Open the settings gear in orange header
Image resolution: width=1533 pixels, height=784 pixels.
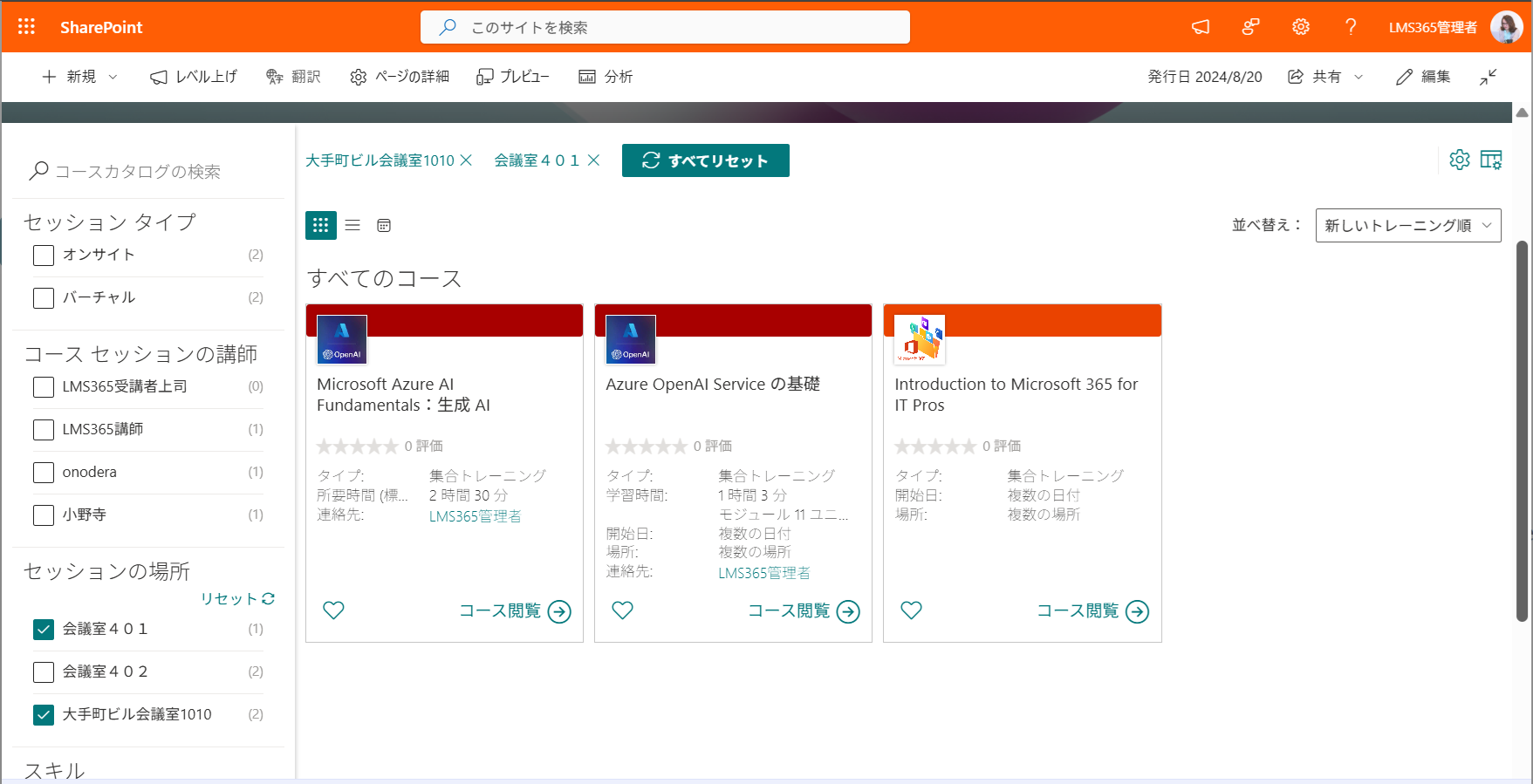1301,27
